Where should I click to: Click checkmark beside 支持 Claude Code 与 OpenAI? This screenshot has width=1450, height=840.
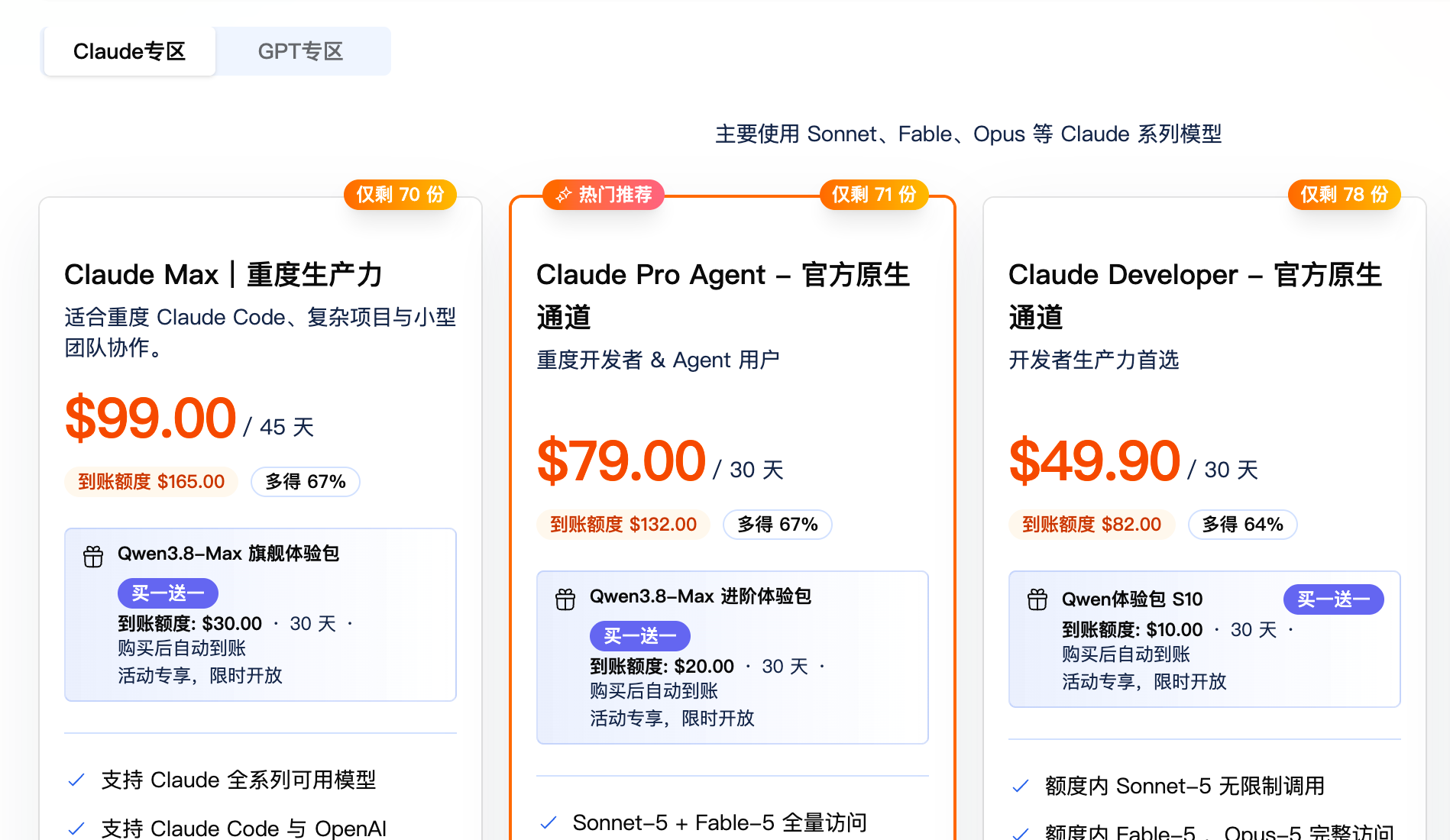(x=76, y=829)
